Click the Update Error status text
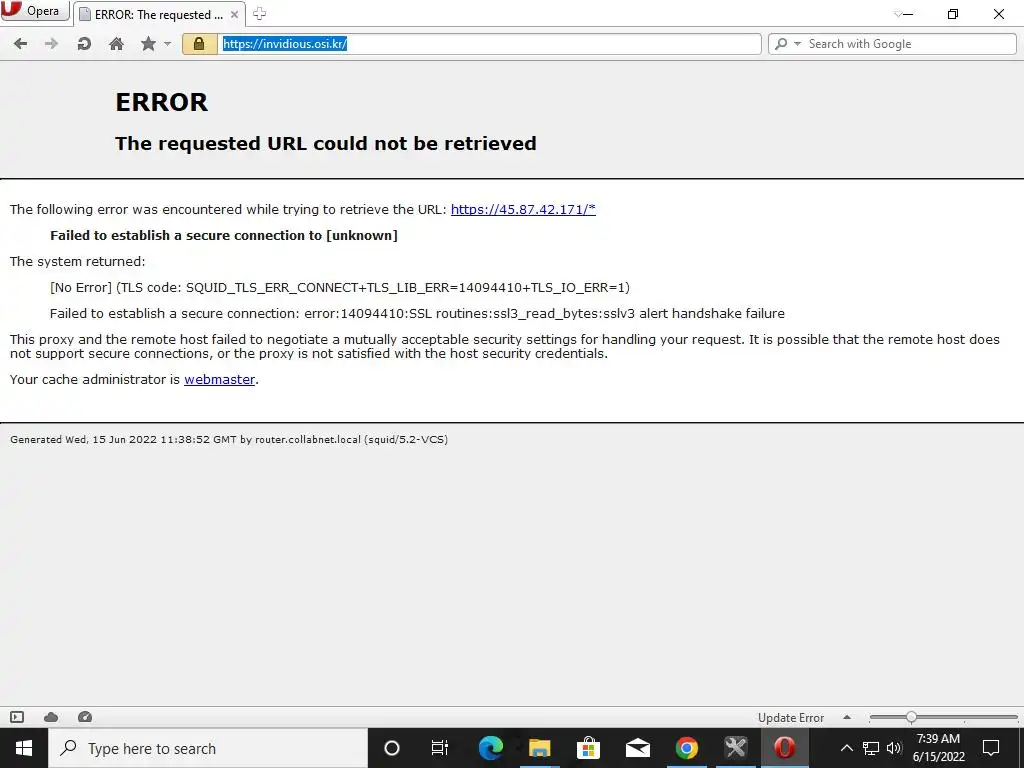Screen dimensions: 1024x768 (x=791, y=718)
